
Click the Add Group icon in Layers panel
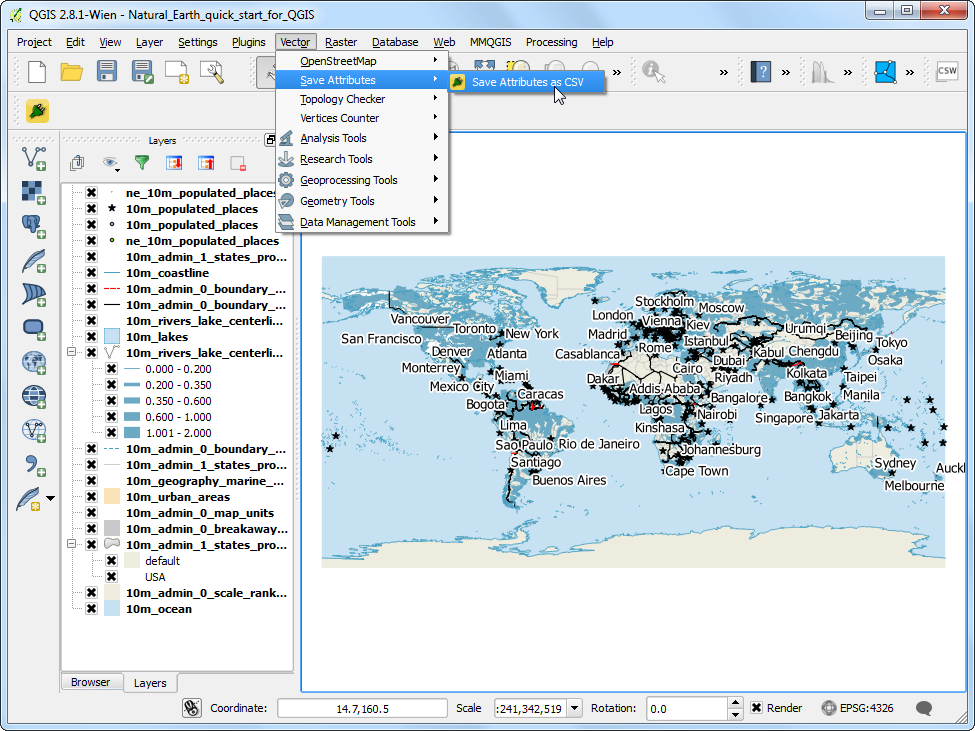pyautogui.click(x=77, y=163)
